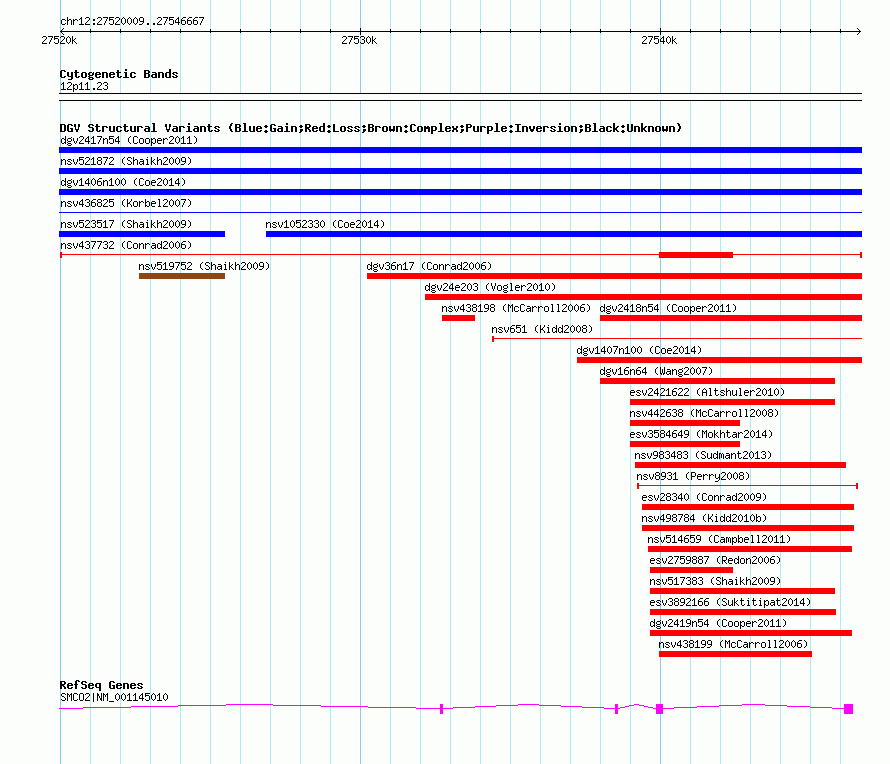Select the thick red segment in the nsv437732 row
The image size is (890, 764).
coord(696,255)
